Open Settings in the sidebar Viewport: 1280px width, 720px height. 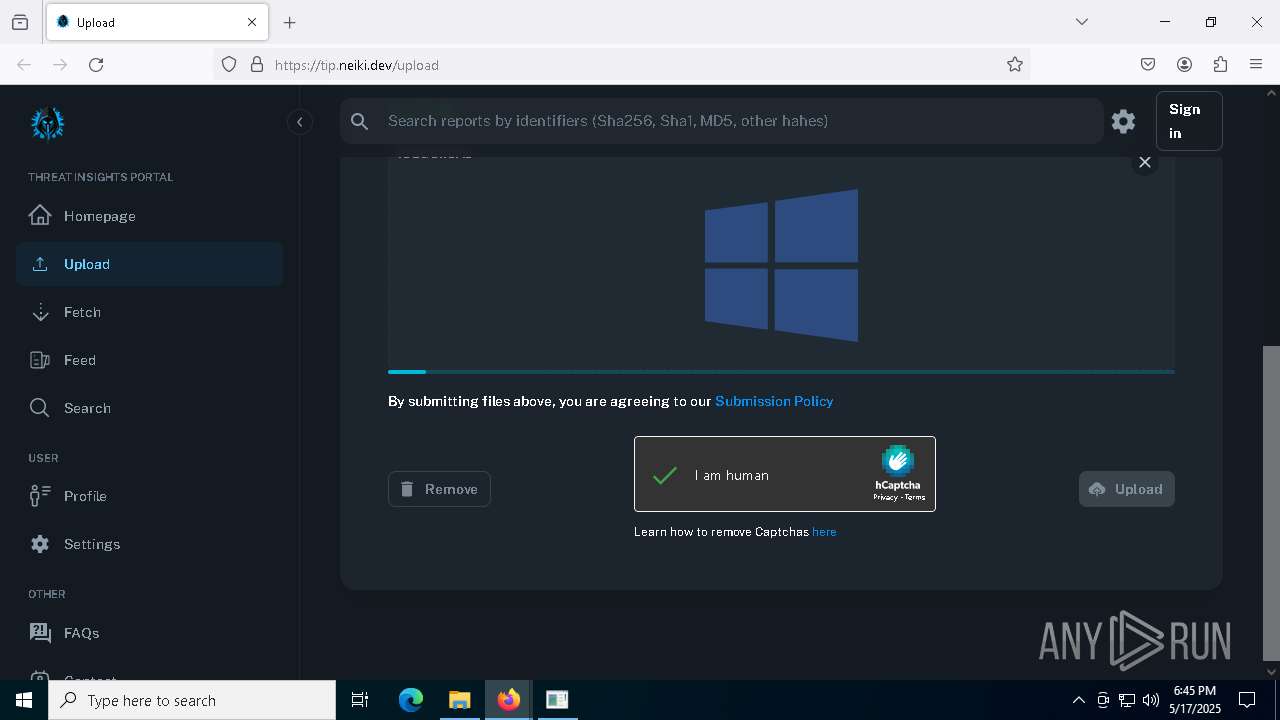coord(149,544)
